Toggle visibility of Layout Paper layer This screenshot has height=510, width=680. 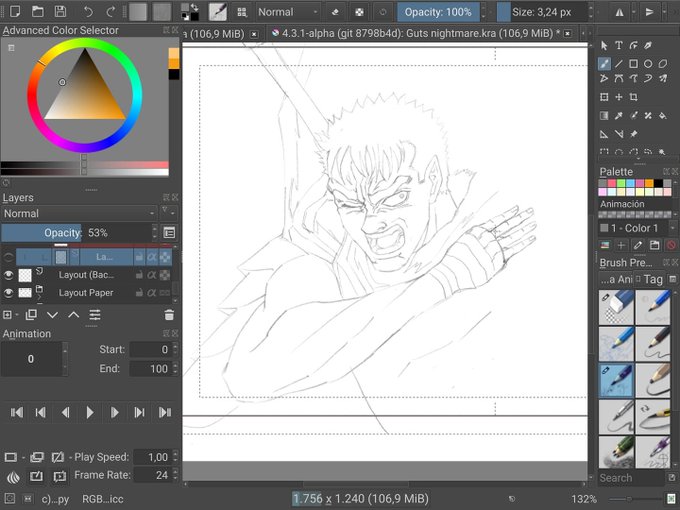click(8, 293)
